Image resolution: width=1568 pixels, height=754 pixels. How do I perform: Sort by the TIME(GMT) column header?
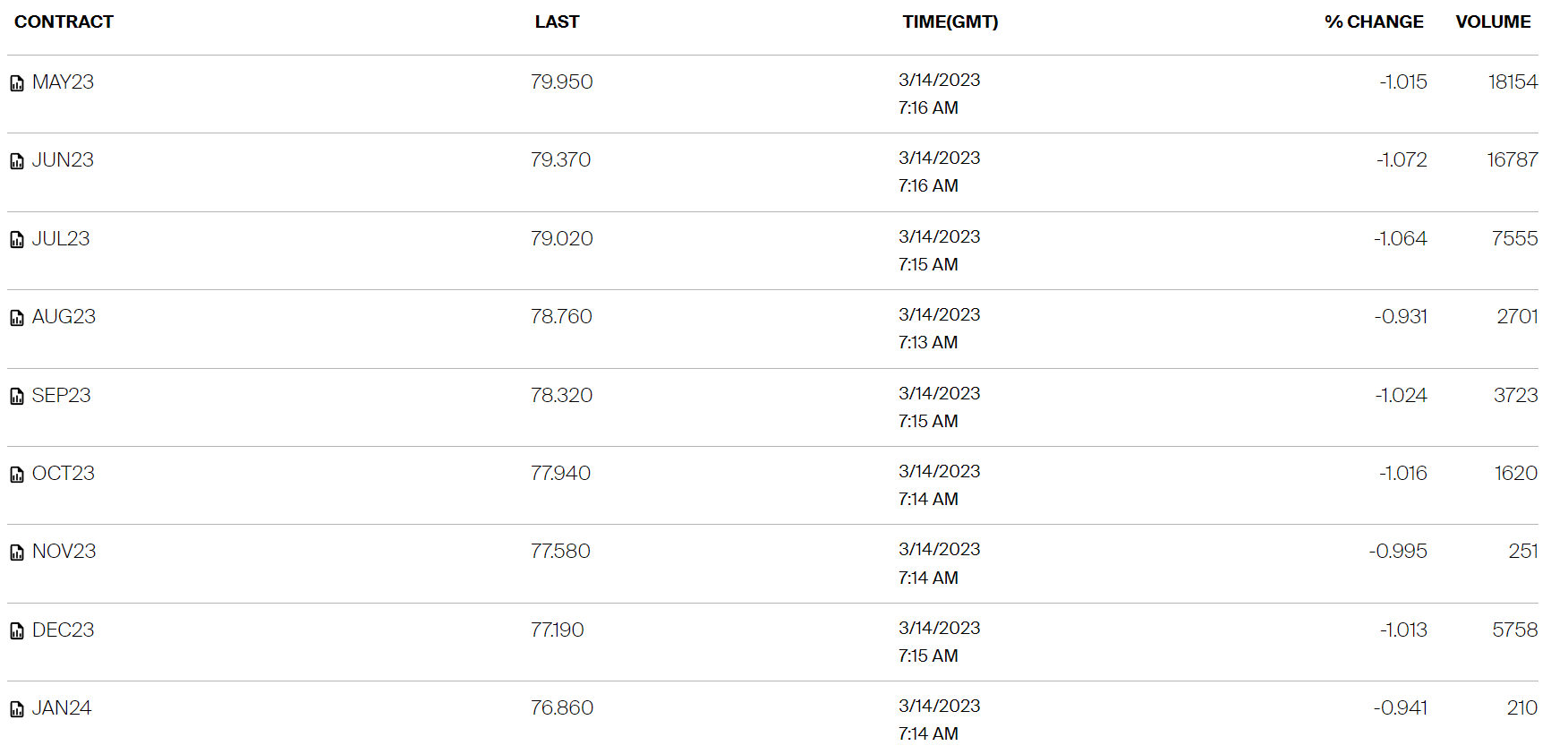950,21
